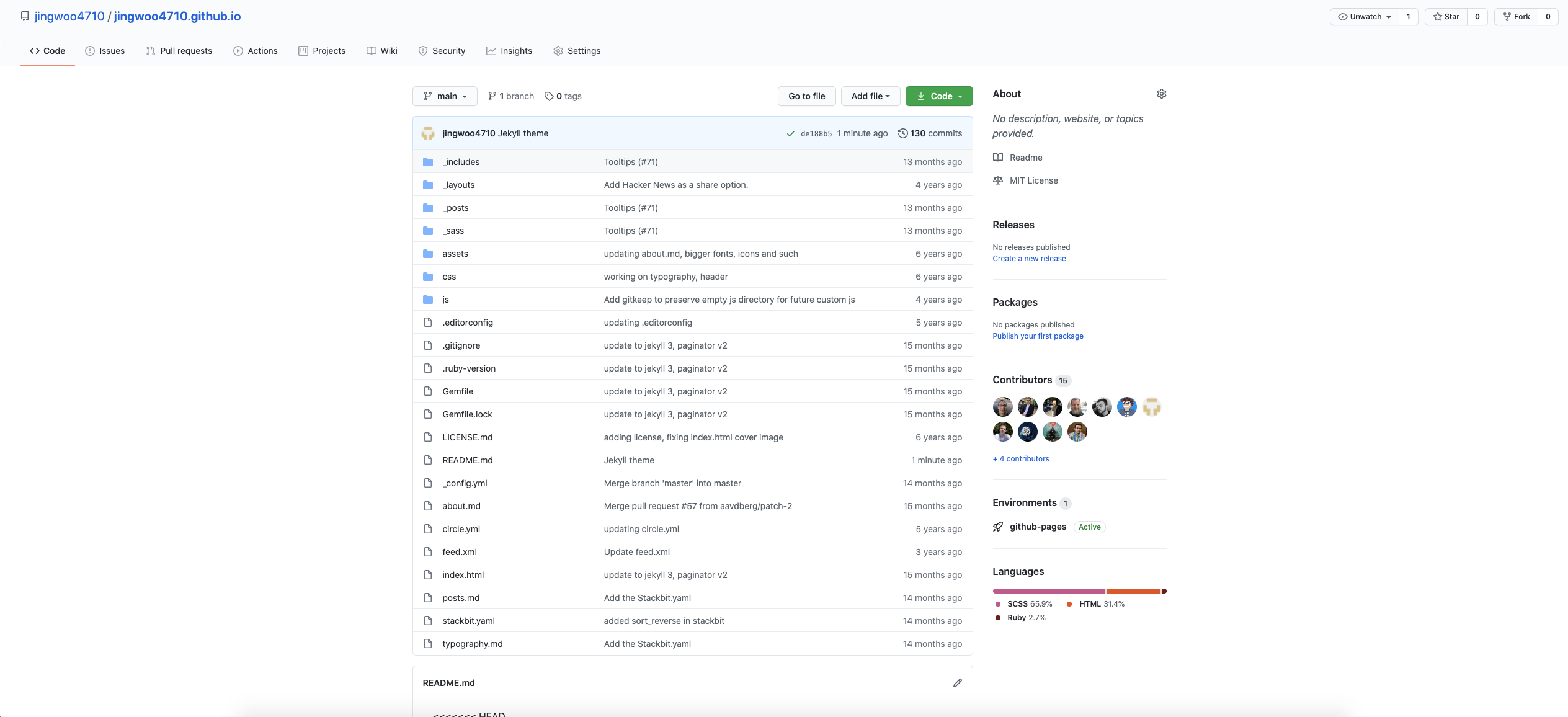1568x717 pixels.
Task: Fork this repository
Action: tap(1516, 17)
